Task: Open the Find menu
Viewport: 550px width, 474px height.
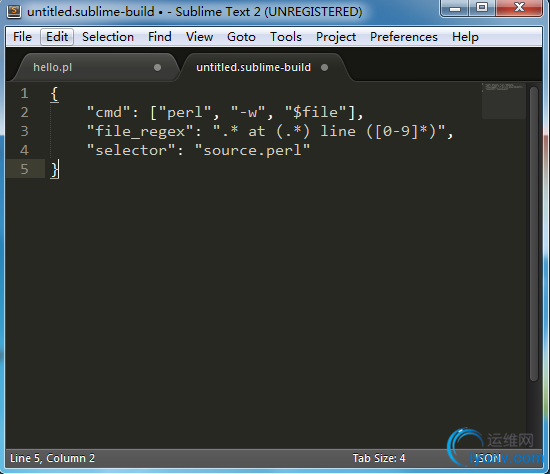Action: pos(160,37)
